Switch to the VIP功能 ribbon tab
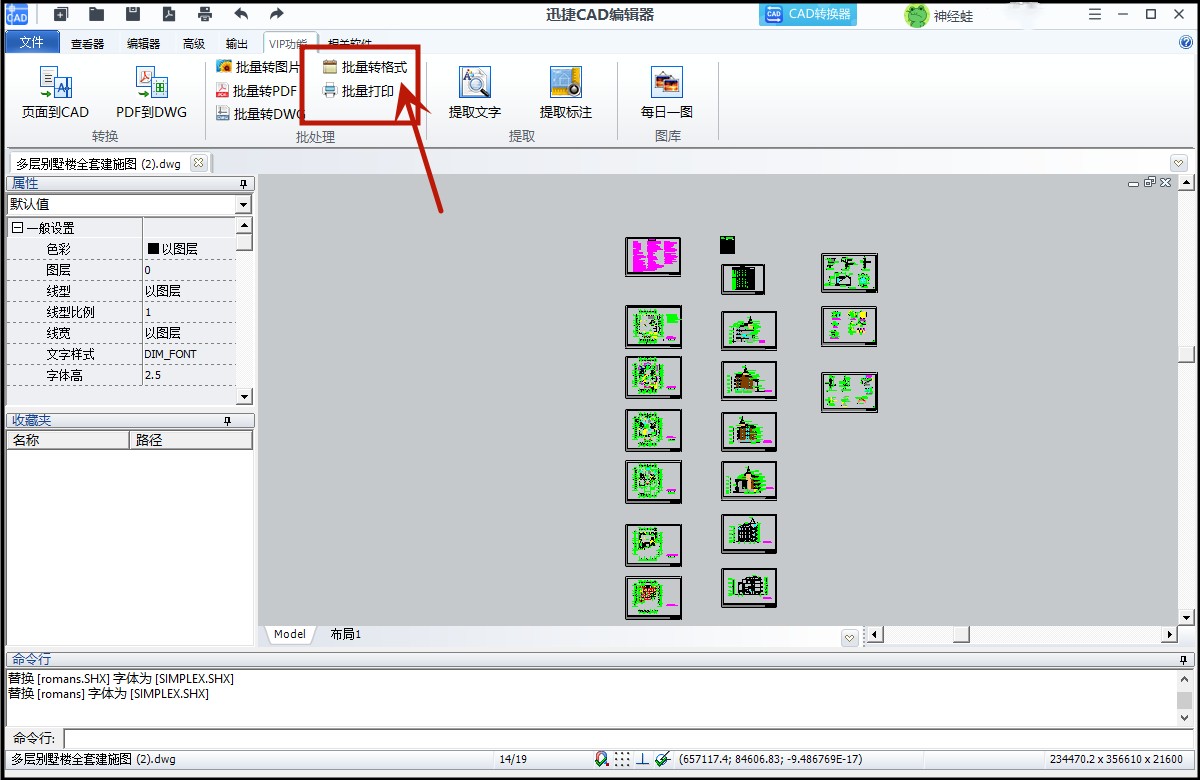Viewport: 1200px width, 780px height. point(288,43)
